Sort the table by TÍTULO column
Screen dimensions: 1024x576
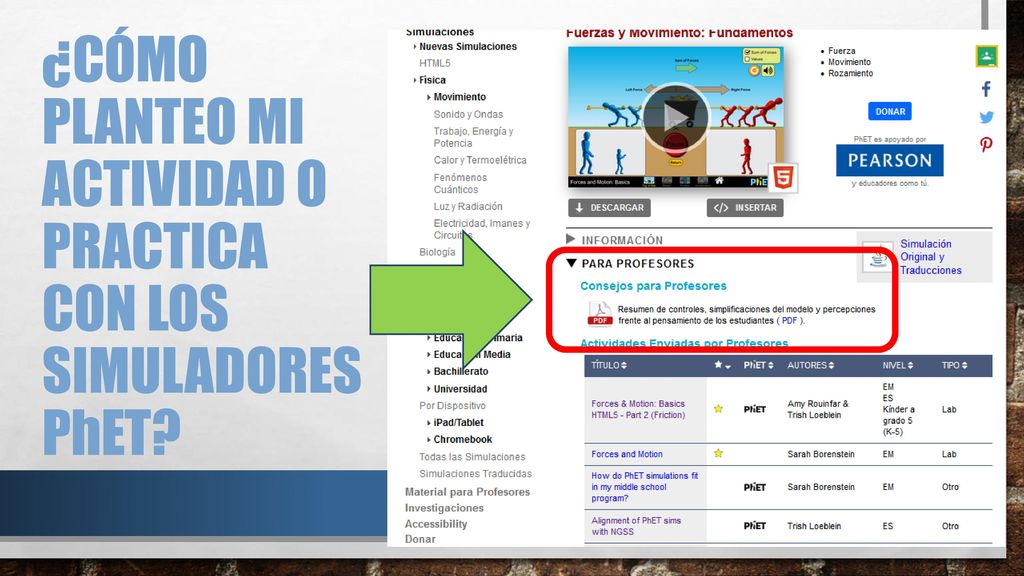tap(609, 365)
